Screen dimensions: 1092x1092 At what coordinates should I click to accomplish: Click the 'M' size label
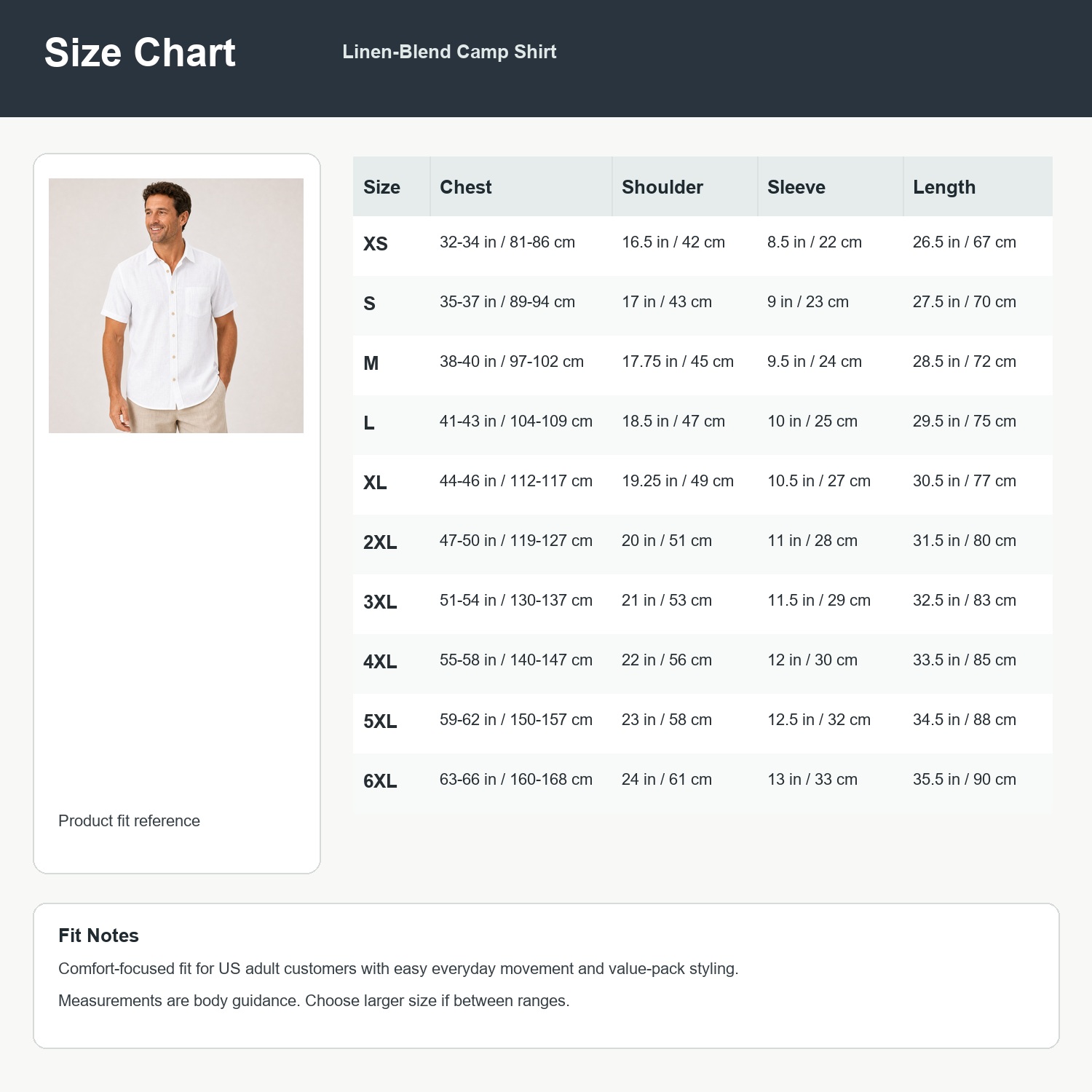click(371, 363)
